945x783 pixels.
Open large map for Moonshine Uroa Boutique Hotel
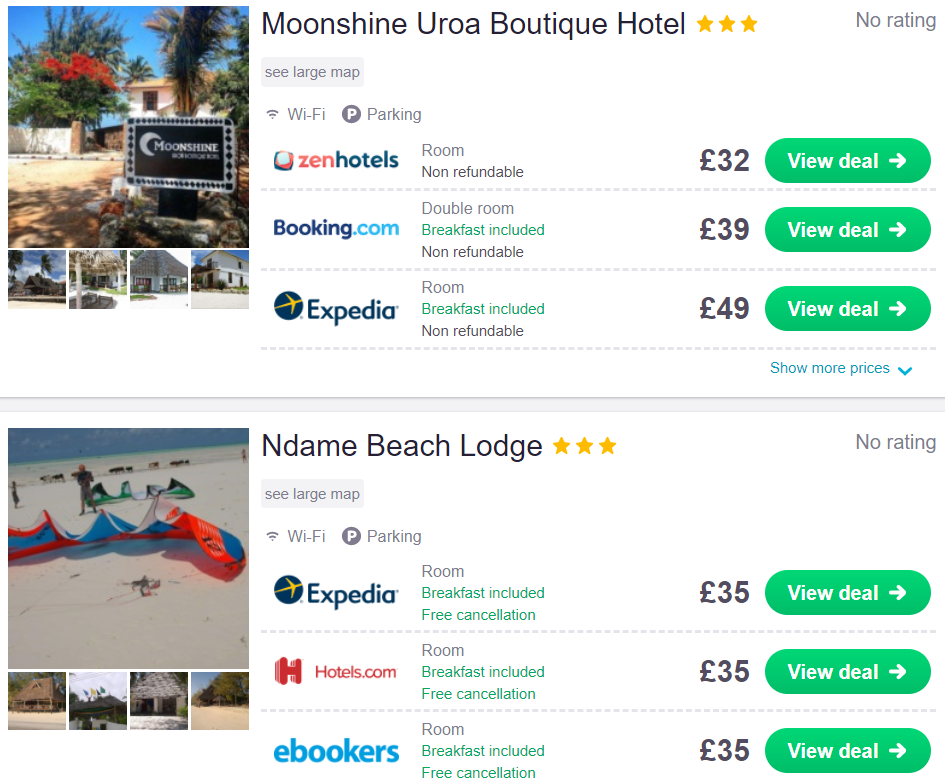pos(312,72)
